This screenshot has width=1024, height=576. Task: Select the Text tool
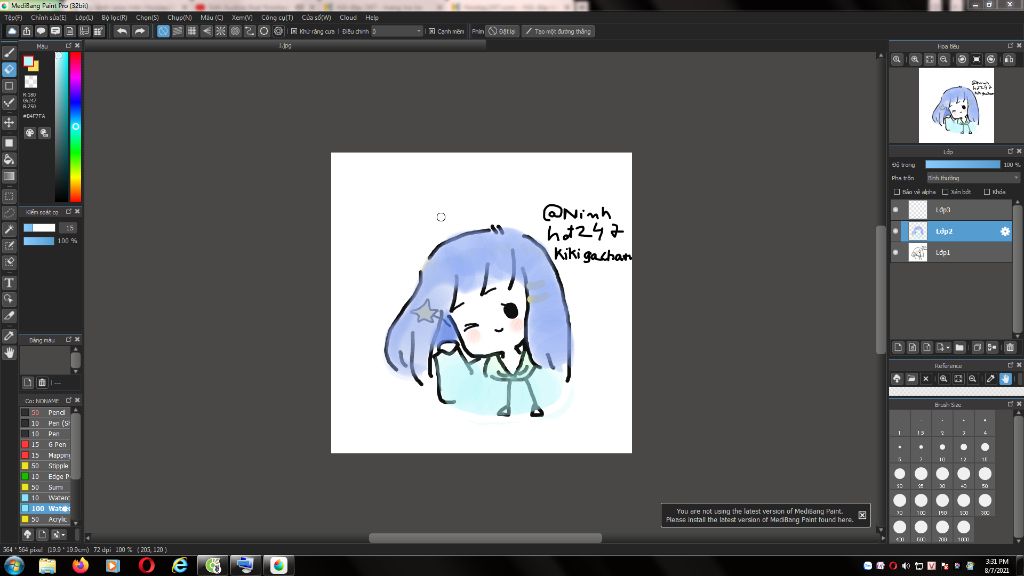9,283
